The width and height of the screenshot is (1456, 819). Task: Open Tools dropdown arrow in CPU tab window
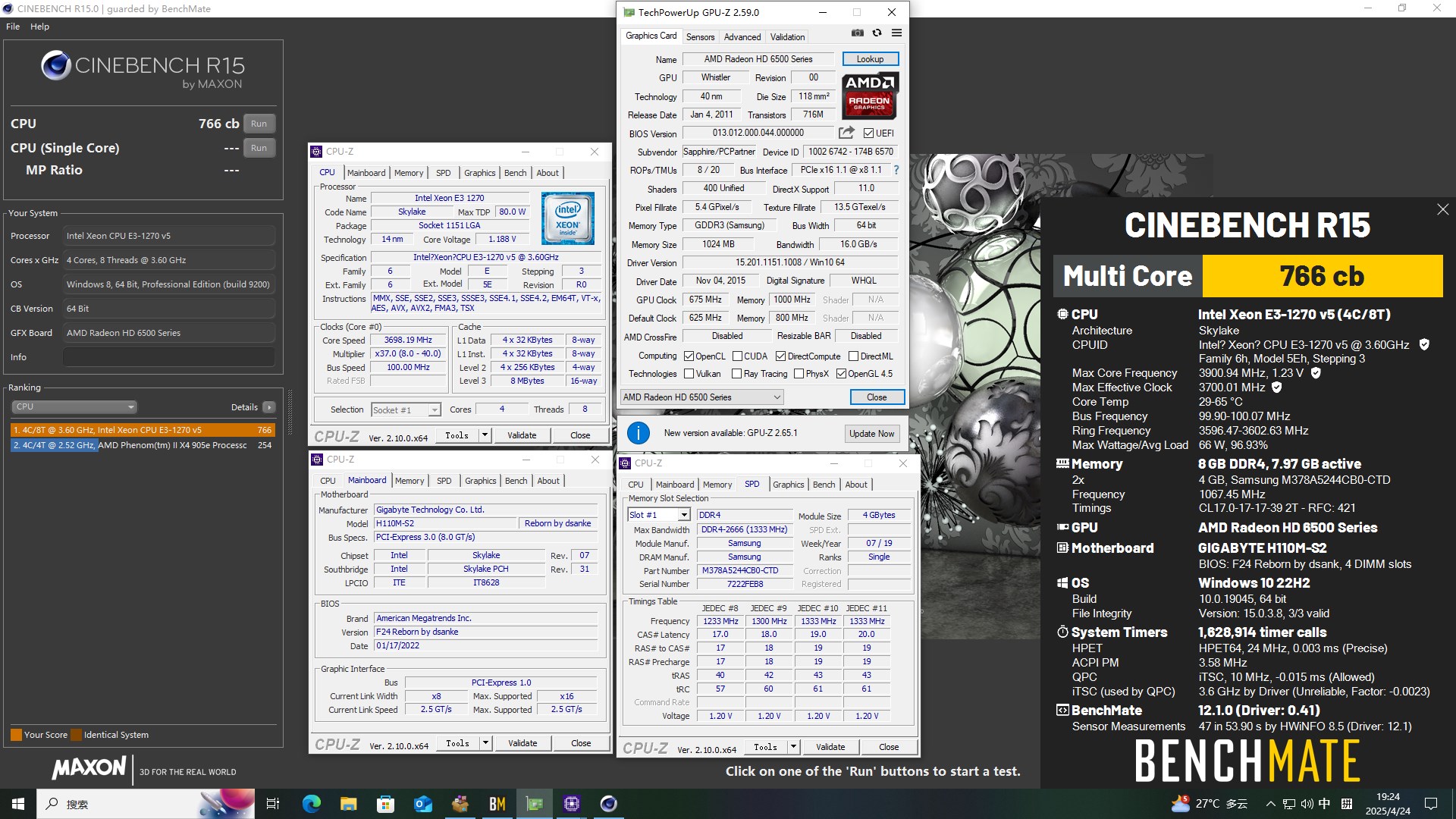click(x=485, y=435)
